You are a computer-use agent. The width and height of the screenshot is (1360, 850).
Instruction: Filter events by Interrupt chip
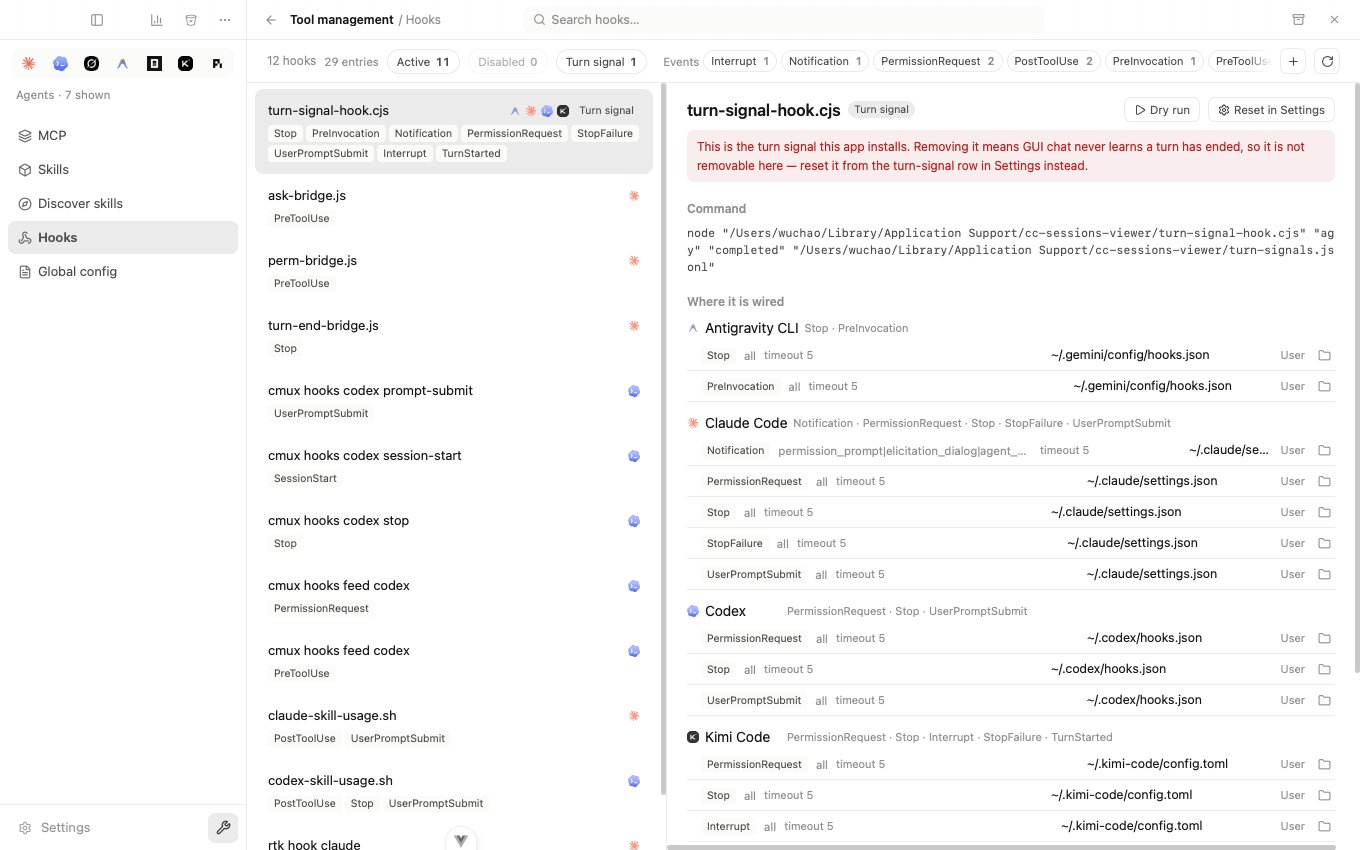click(740, 61)
